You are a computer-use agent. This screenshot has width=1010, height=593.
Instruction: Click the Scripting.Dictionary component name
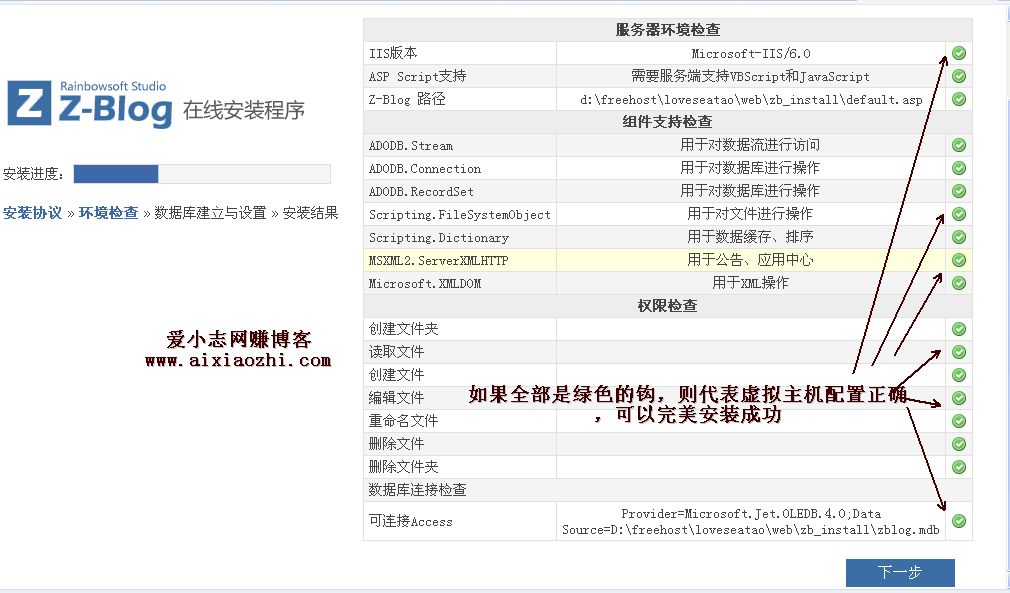[439, 238]
